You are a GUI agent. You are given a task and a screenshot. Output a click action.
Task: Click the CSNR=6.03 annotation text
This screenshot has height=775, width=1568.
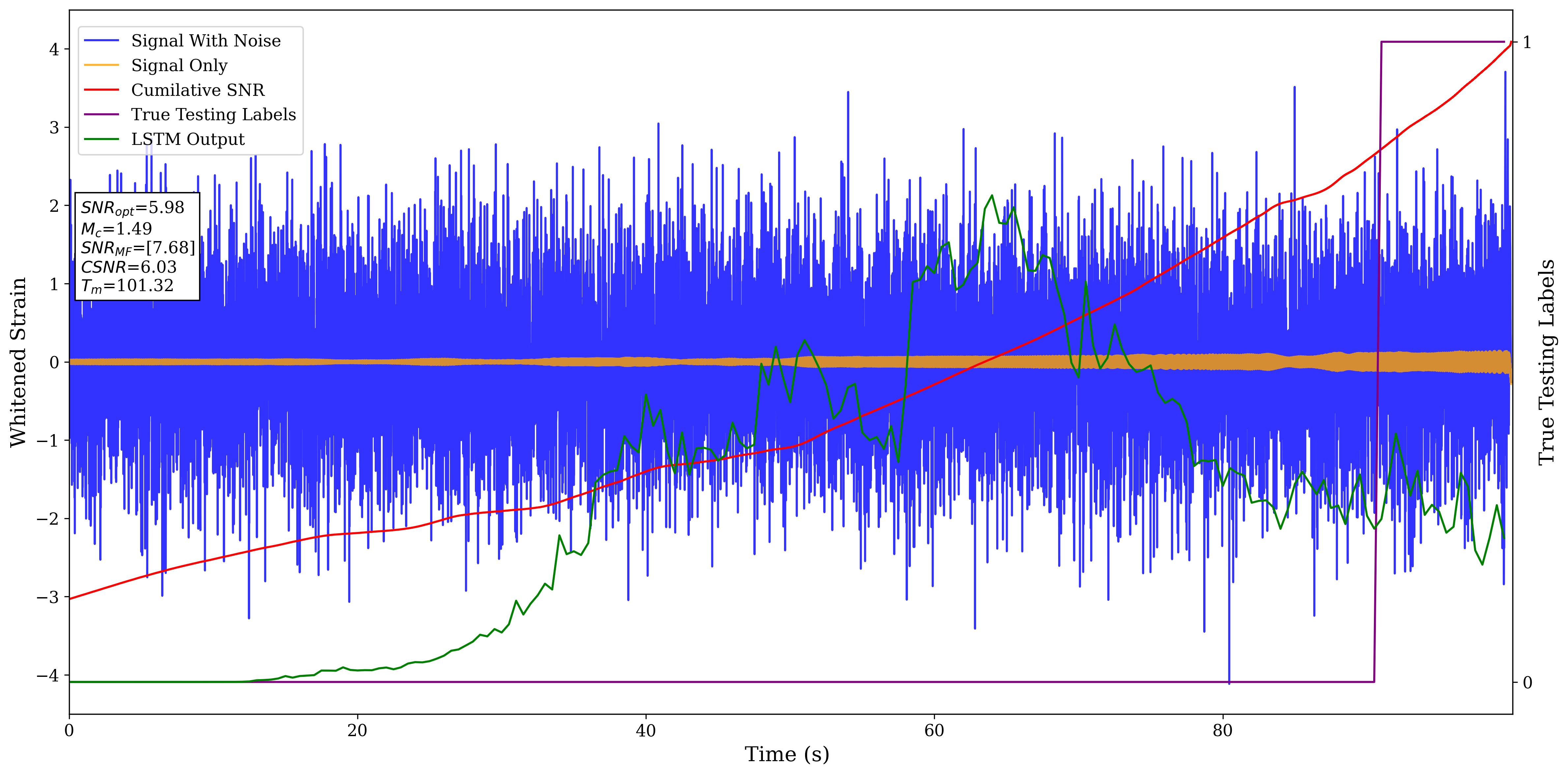(x=129, y=267)
